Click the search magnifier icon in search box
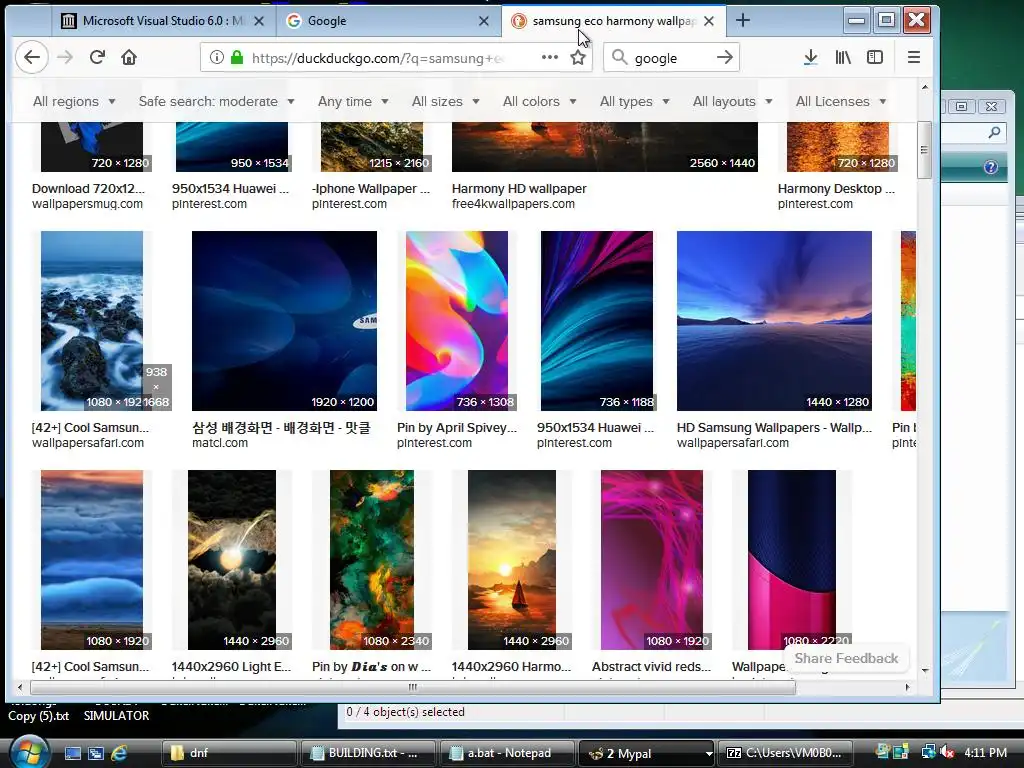 (x=619, y=57)
